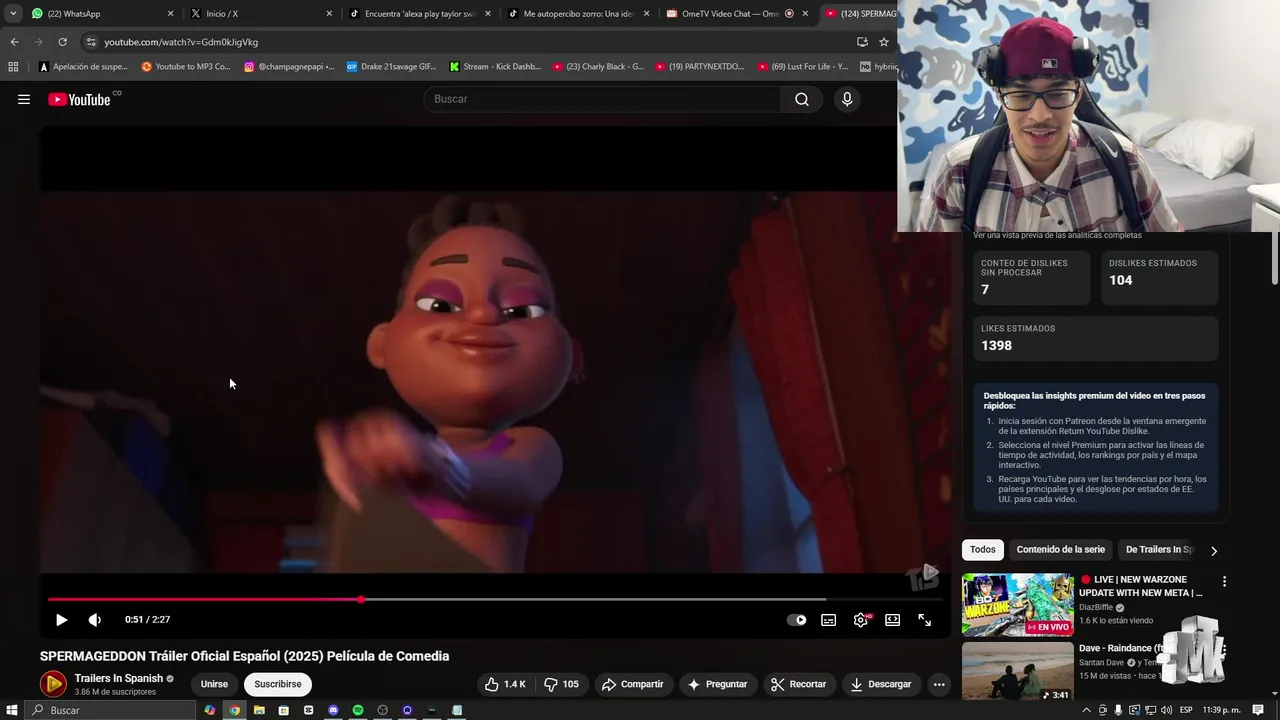1280x720 pixels.
Task: Open the Preguntar AI button
Action: tap(717, 684)
